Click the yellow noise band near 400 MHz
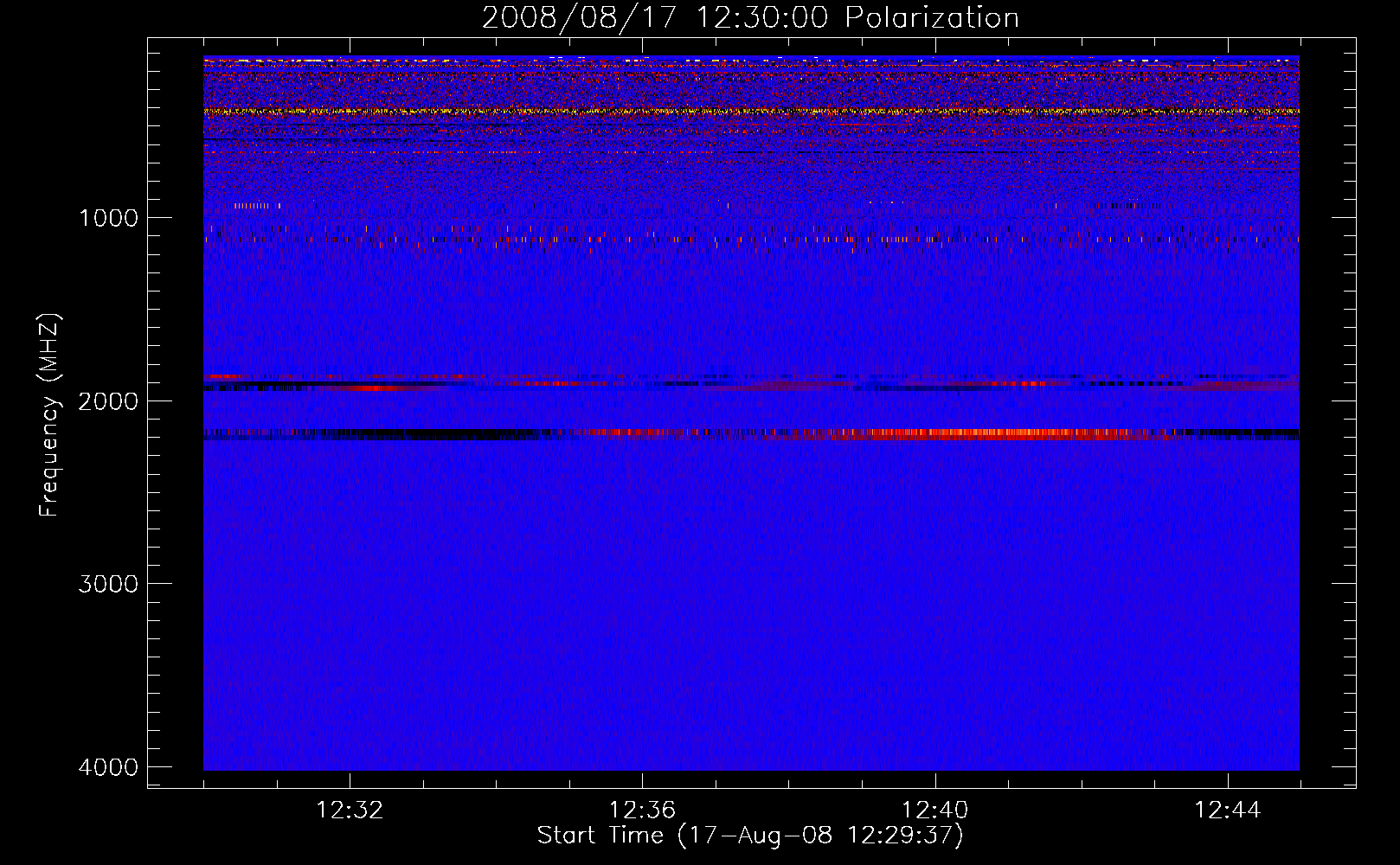1400x865 pixels. click(x=751, y=111)
